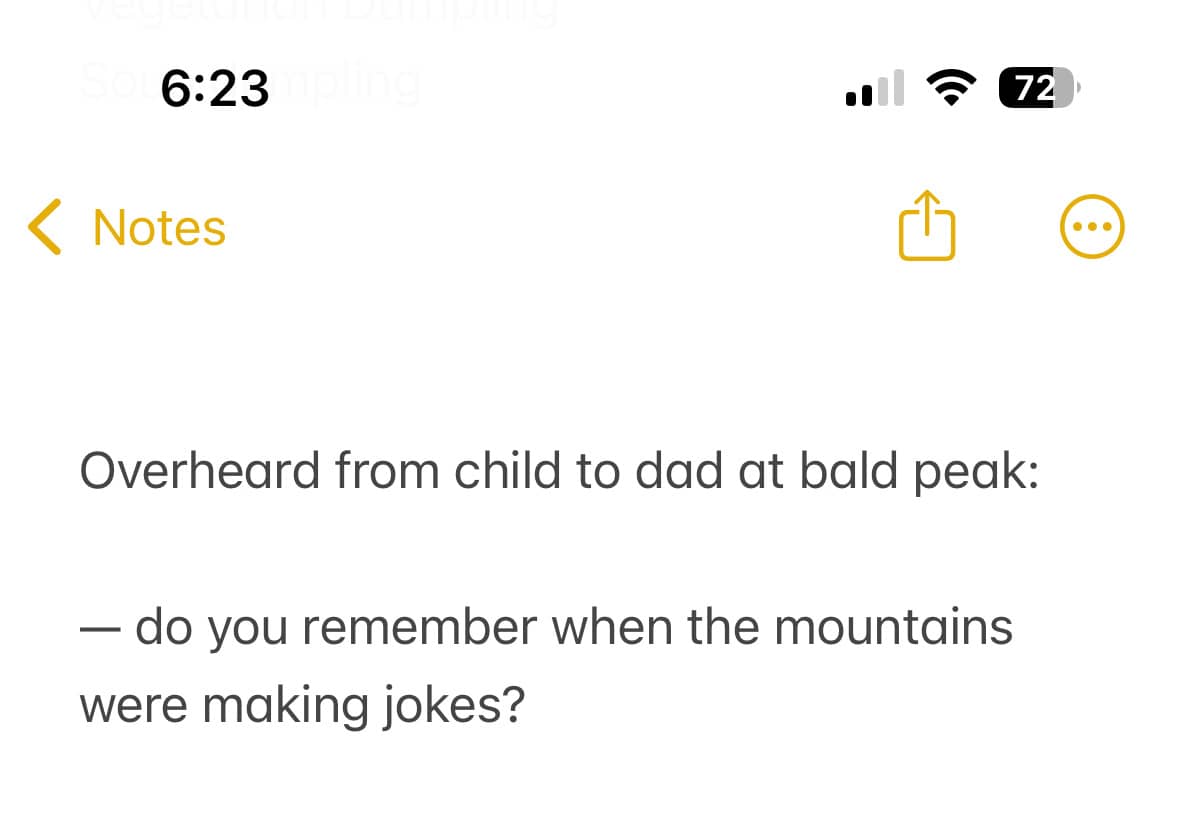
Task: Open the more options ellipsis menu
Action: click(1092, 226)
